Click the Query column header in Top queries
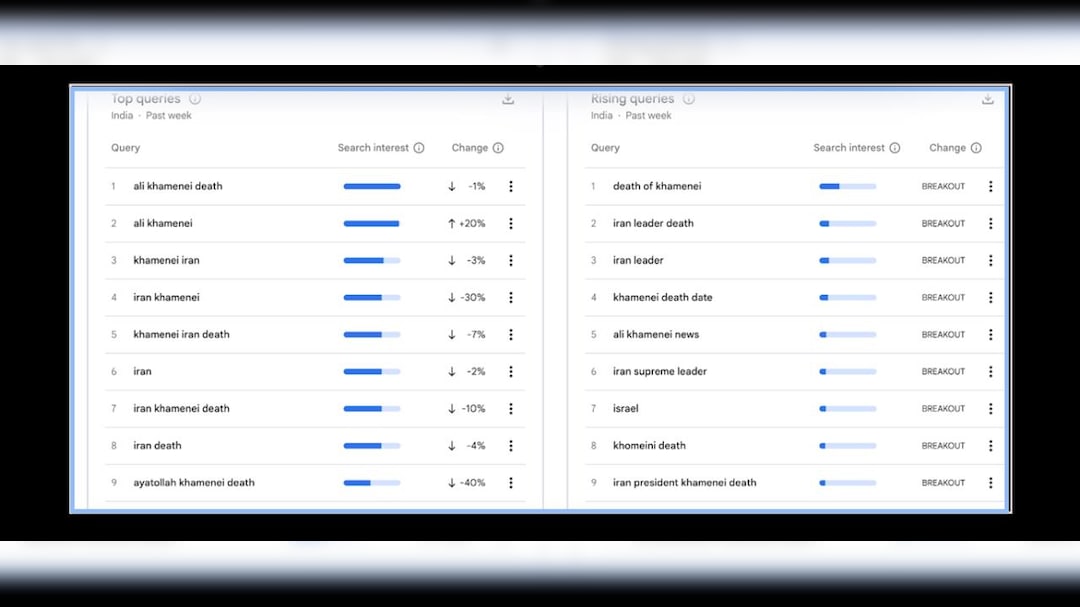Viewport: 1080px width, 607px height. [x=126, y=148]
